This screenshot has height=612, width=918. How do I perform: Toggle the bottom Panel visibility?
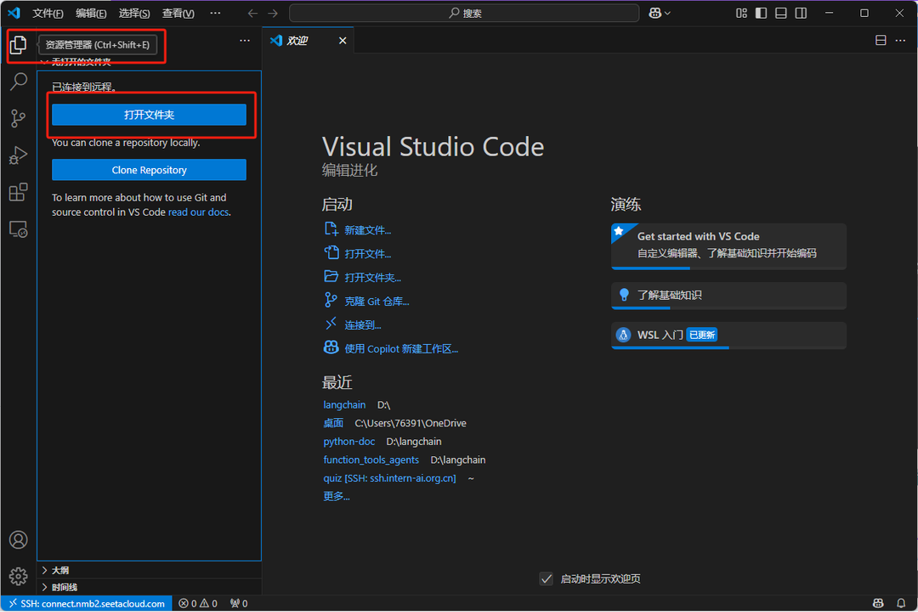(781, 13)
